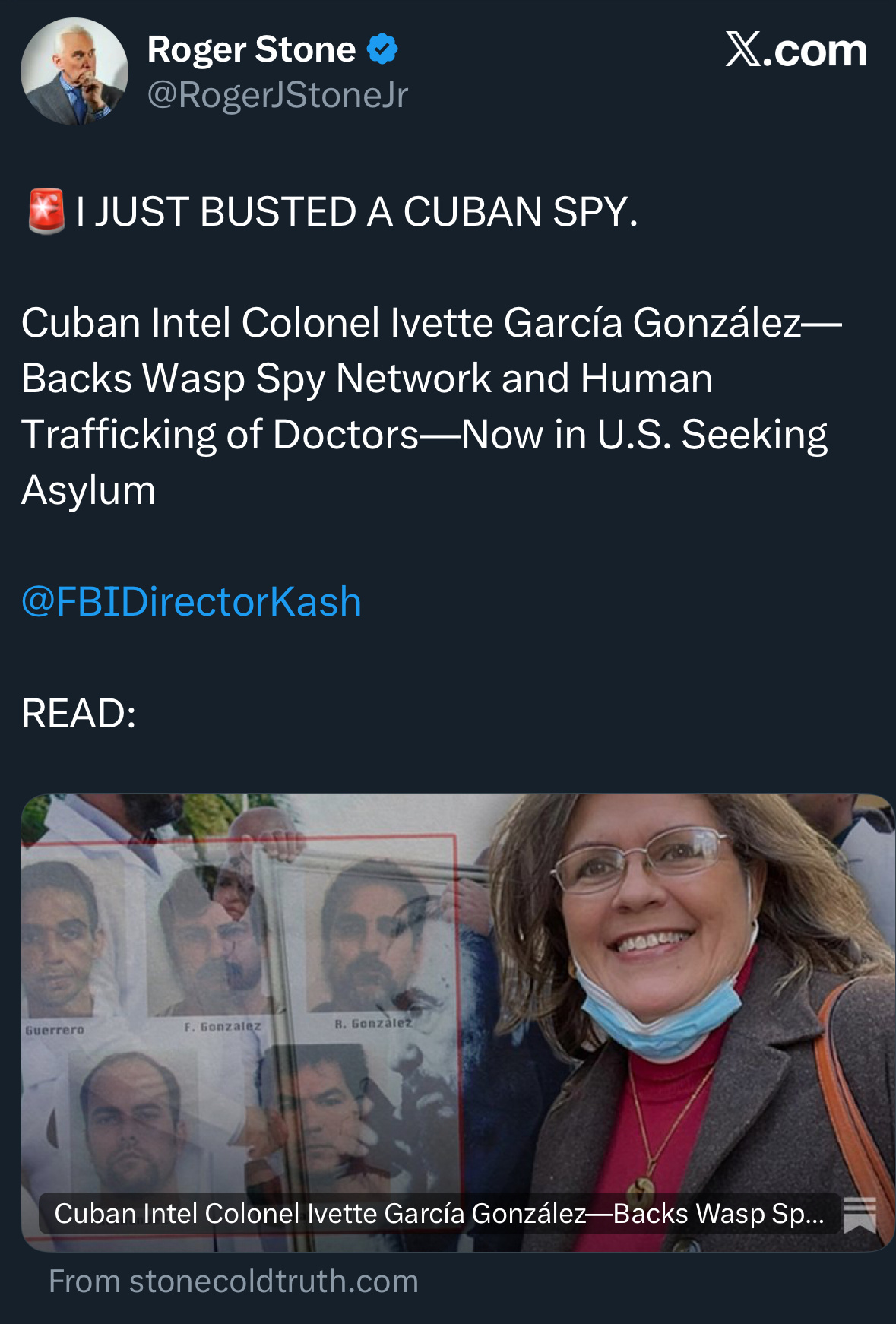896x1324 pixels.
Task: Click the tweet paragraph about seeking asylum
Action: pos(431,406)
